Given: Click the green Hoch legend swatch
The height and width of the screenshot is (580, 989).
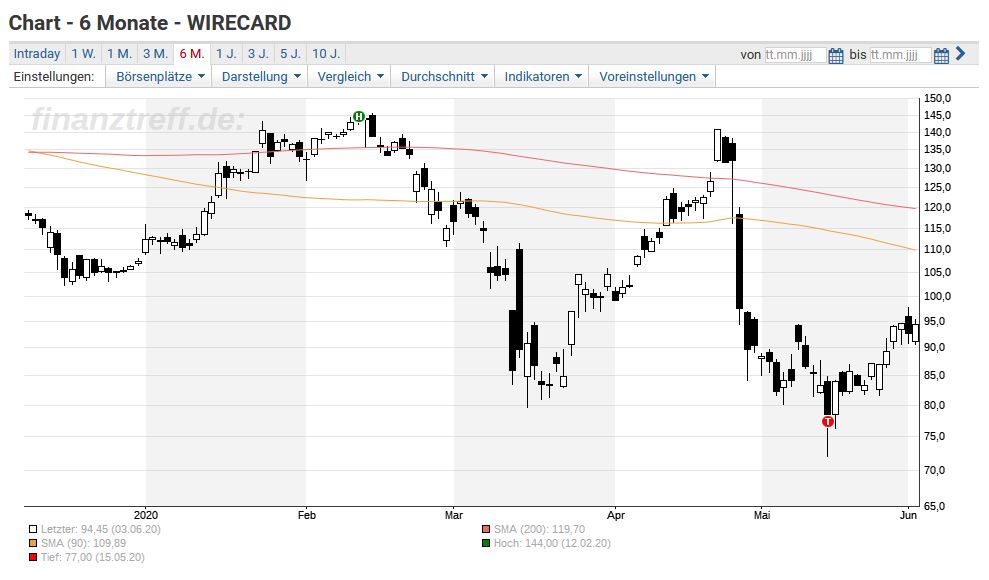Looking at the screenshot, I should pyautogui.click(x=486, y=543).
